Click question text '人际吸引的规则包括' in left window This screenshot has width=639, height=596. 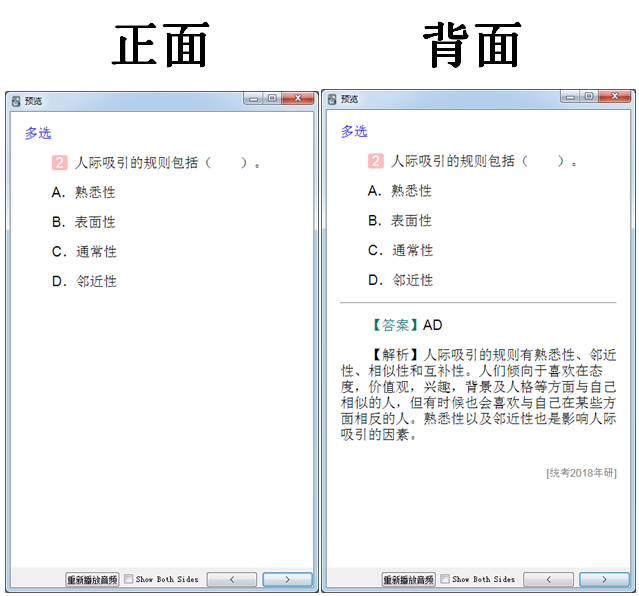coord(137,163)
